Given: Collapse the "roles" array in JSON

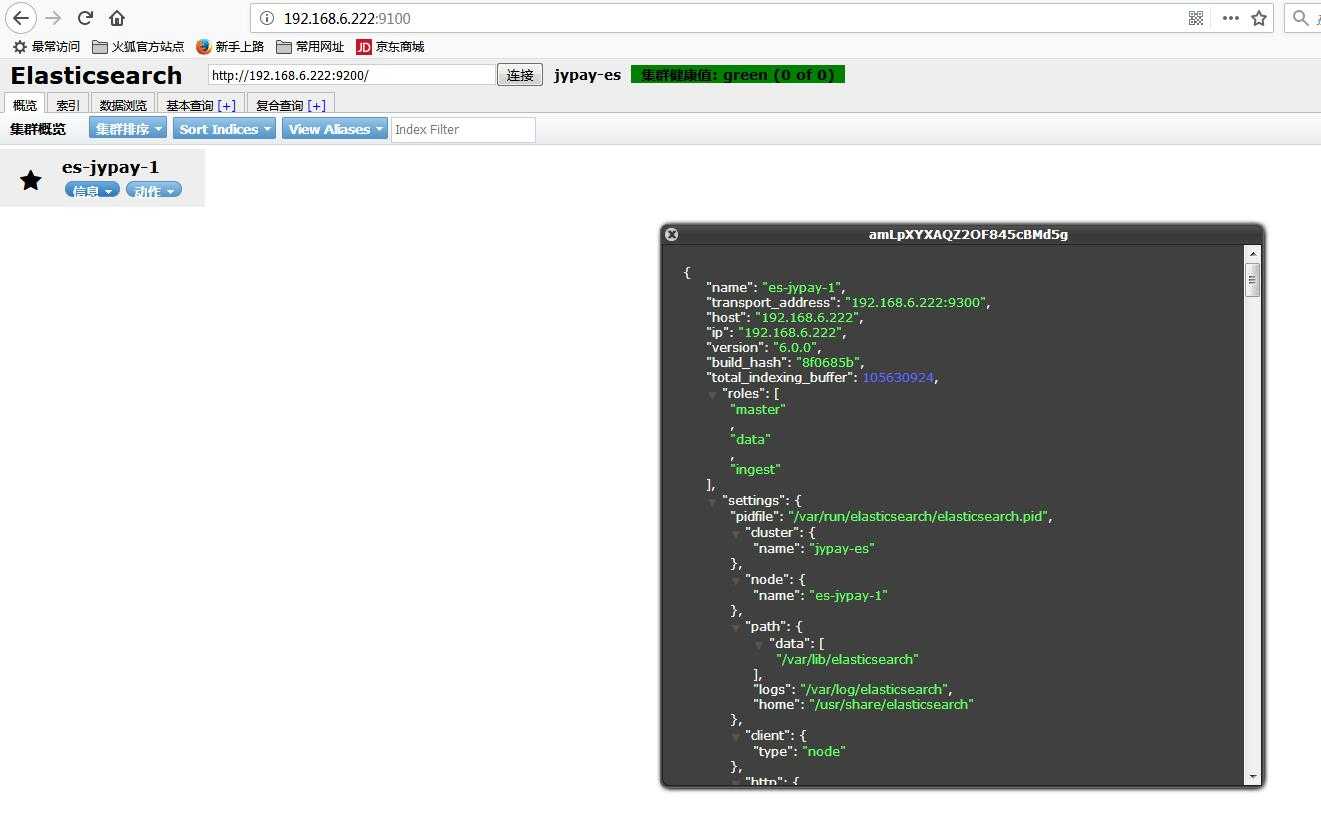Looking at the screenshot, I should click(x=713, y=394).
